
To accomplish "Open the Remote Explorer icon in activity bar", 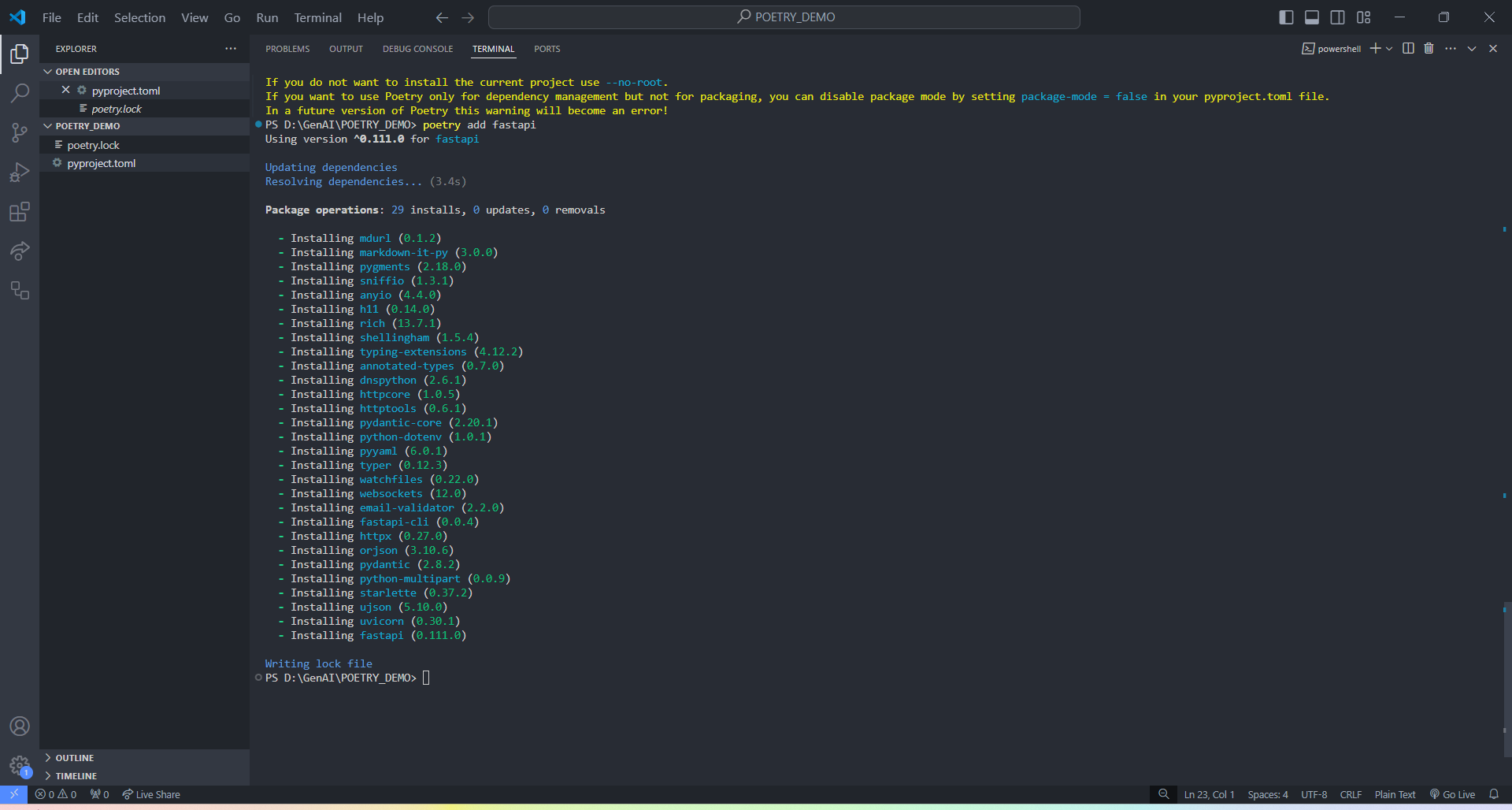I will click(20, 291).
